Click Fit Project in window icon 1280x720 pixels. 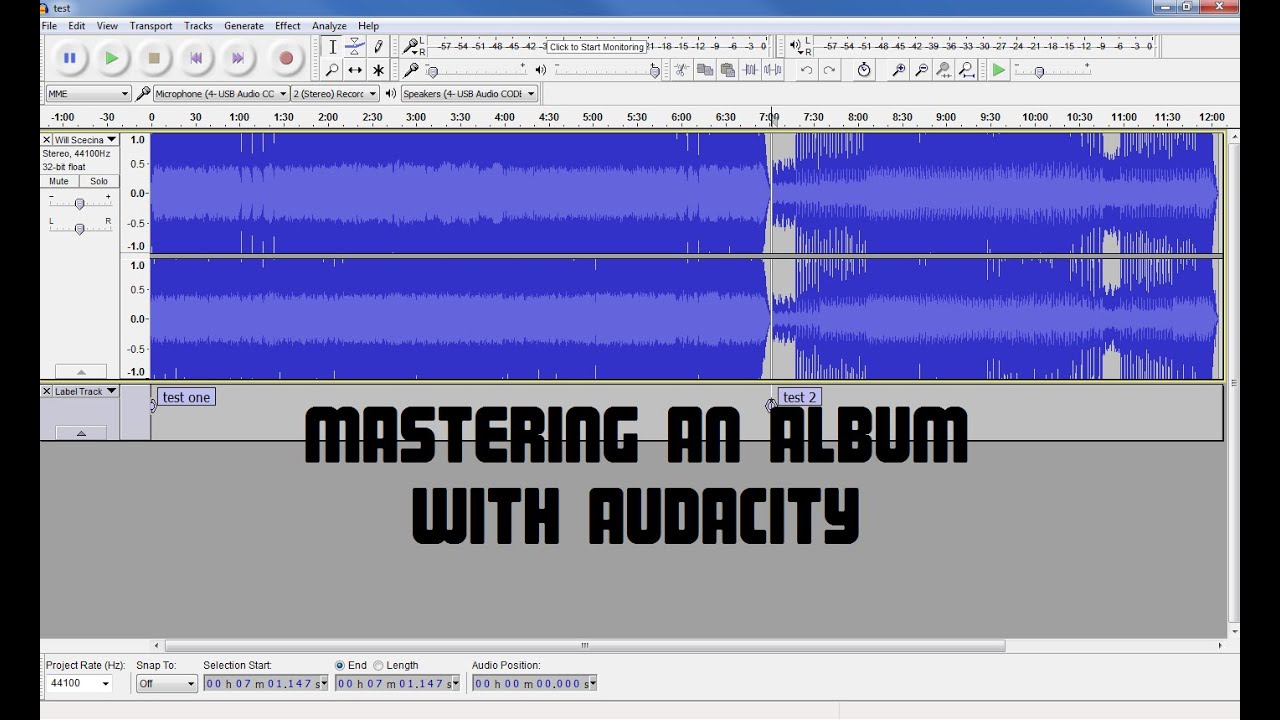tap(966, 70)
